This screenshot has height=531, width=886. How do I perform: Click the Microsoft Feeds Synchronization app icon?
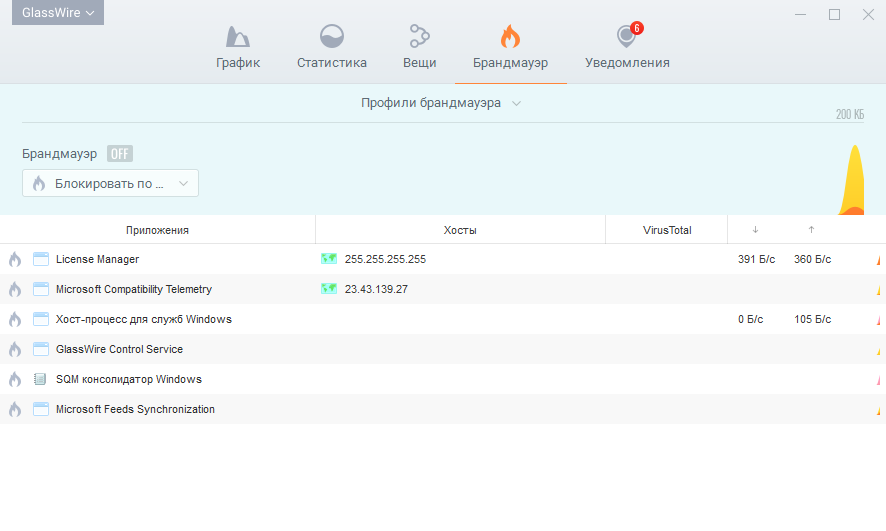click(41, 408)
